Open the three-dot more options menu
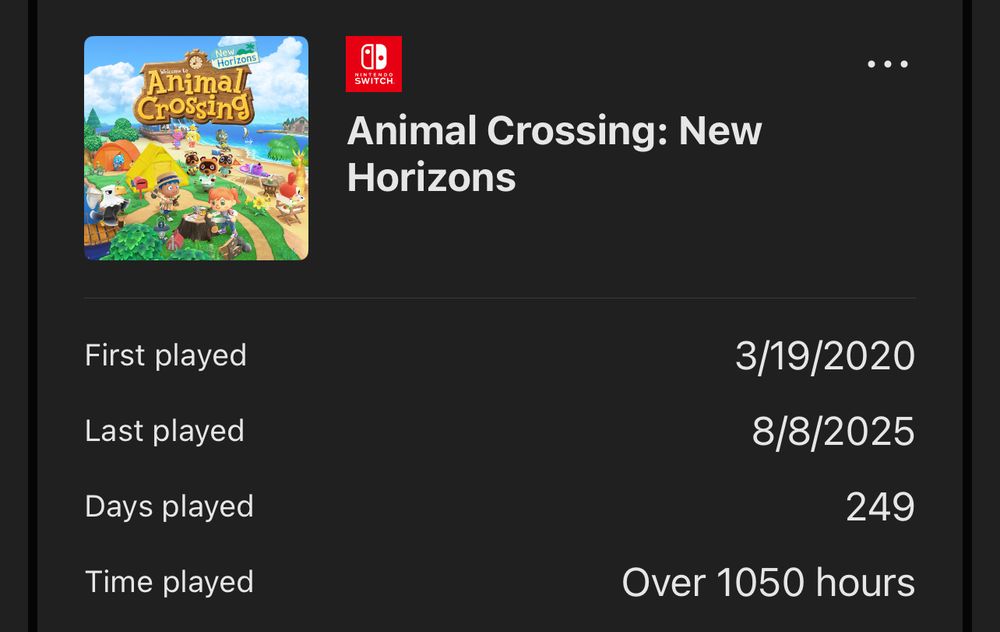 [x=887, y=65]
